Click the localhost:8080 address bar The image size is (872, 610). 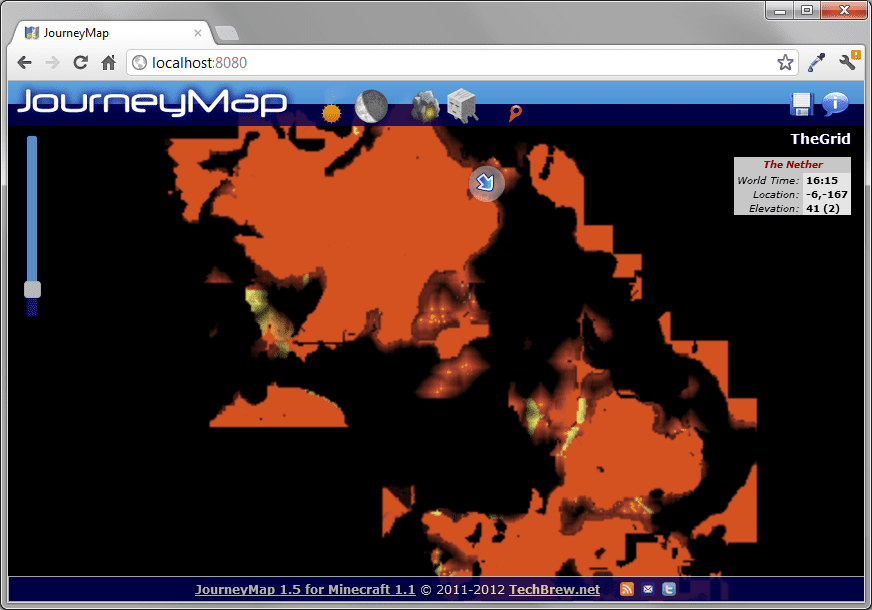450,63
